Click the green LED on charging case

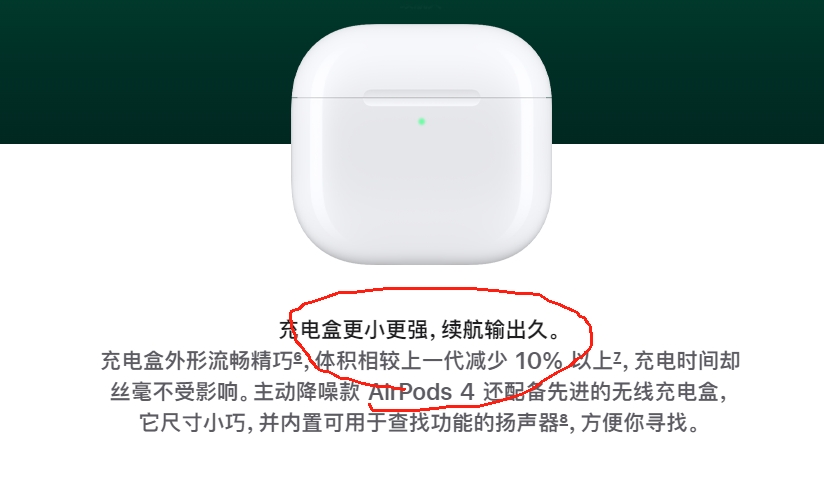(x=421, y=121)
